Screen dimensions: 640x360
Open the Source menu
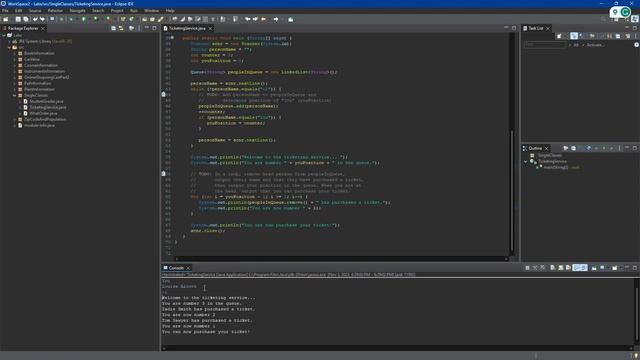[35, 11]
